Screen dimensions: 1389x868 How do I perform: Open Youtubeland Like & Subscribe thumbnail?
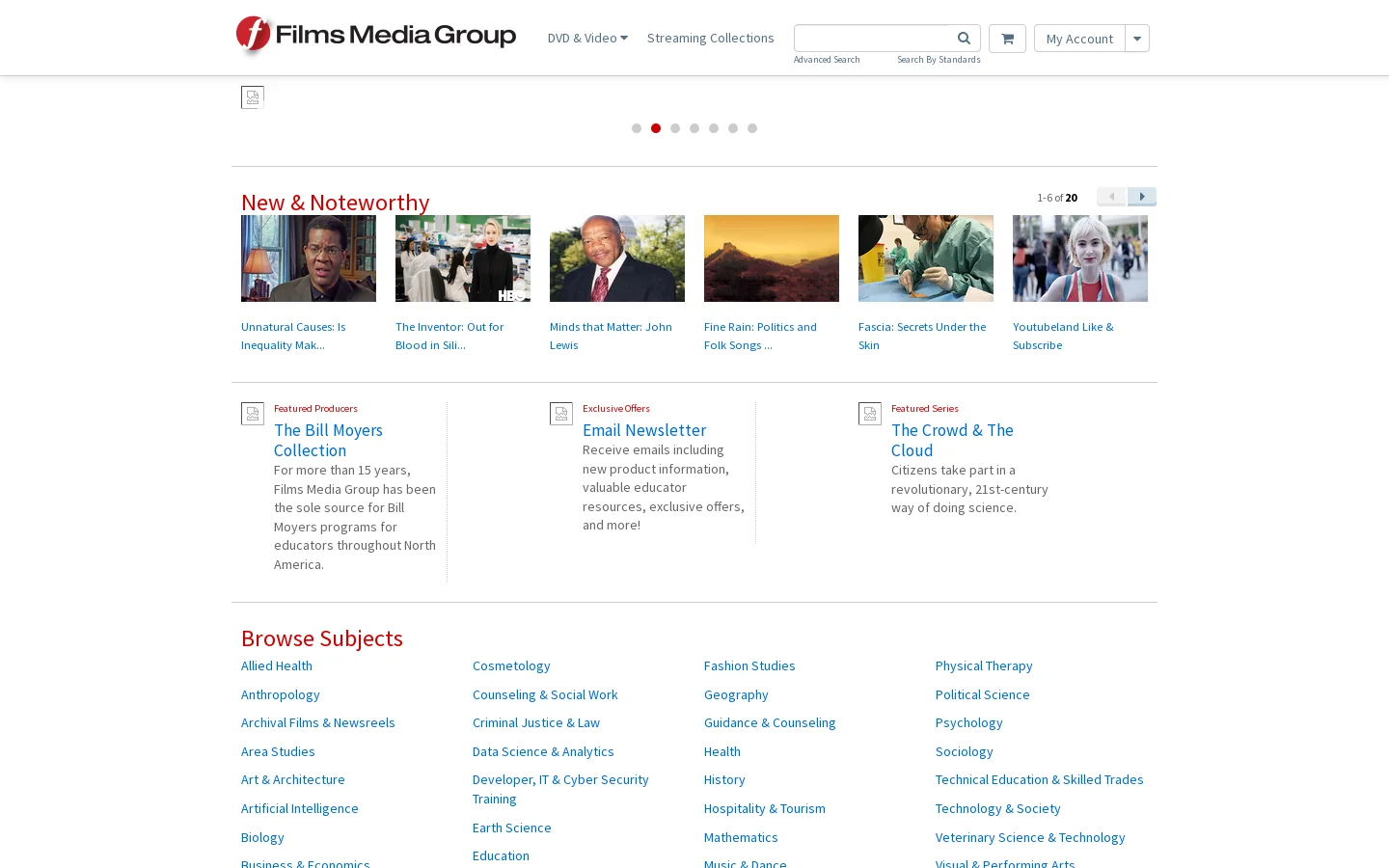[1080, 258]
